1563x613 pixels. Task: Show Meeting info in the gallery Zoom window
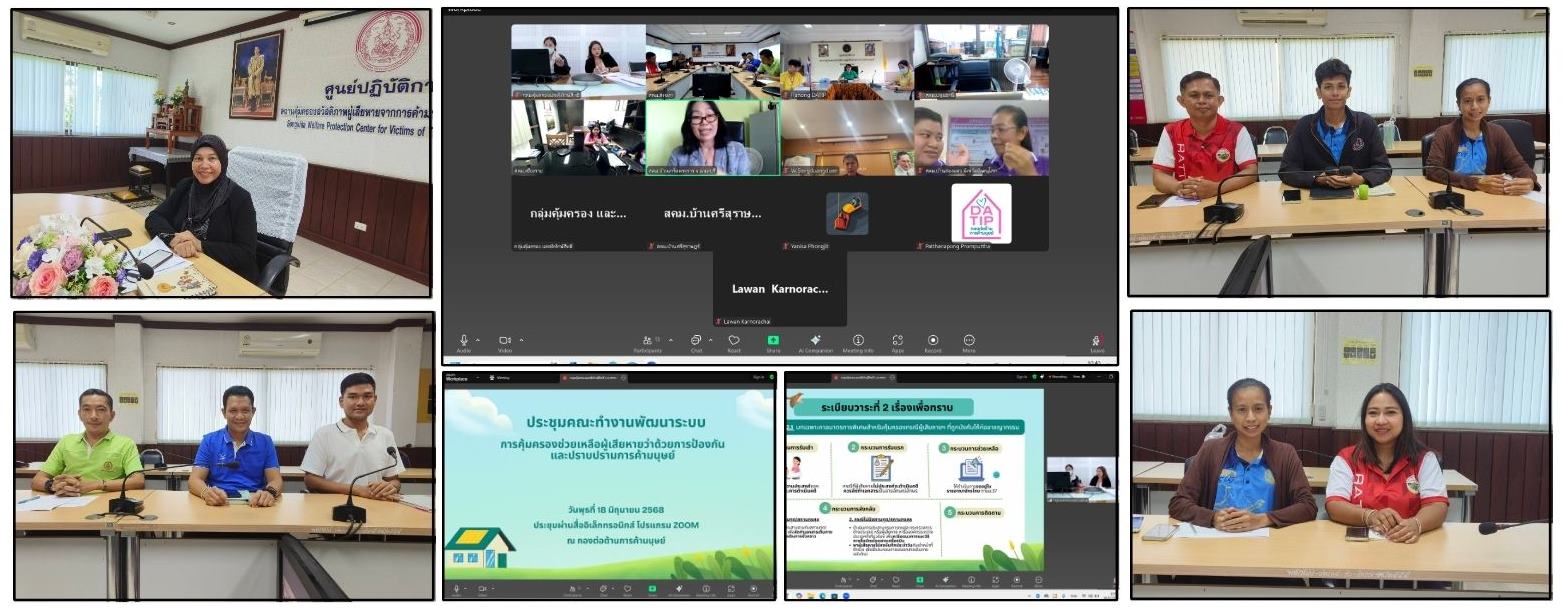click(858, 342)
